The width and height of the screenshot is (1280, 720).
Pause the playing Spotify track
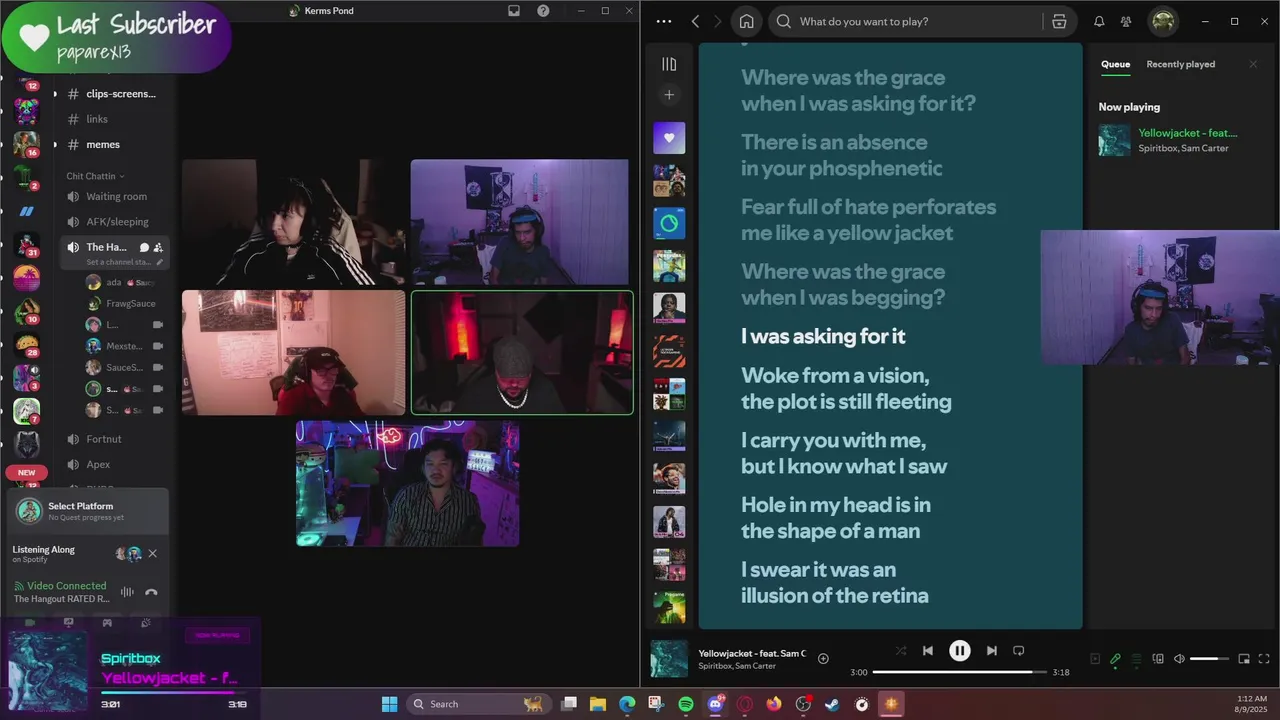959,651
